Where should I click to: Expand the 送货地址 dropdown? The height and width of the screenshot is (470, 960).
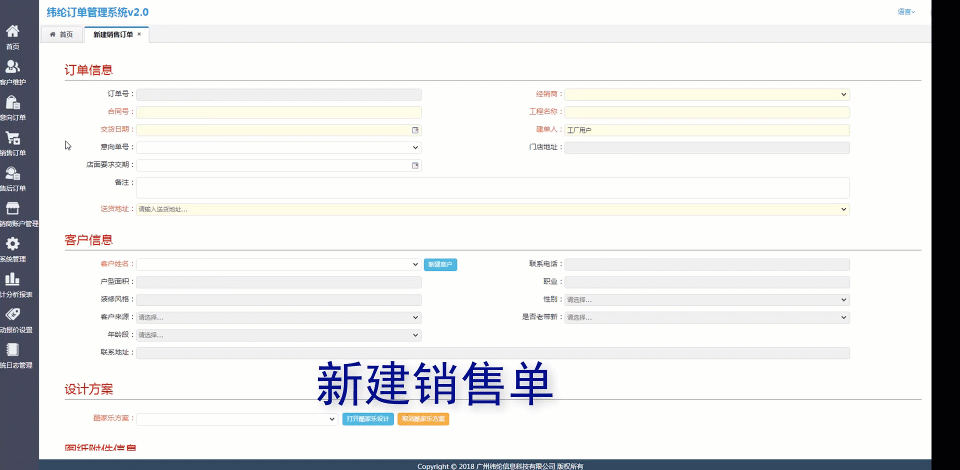844,209
